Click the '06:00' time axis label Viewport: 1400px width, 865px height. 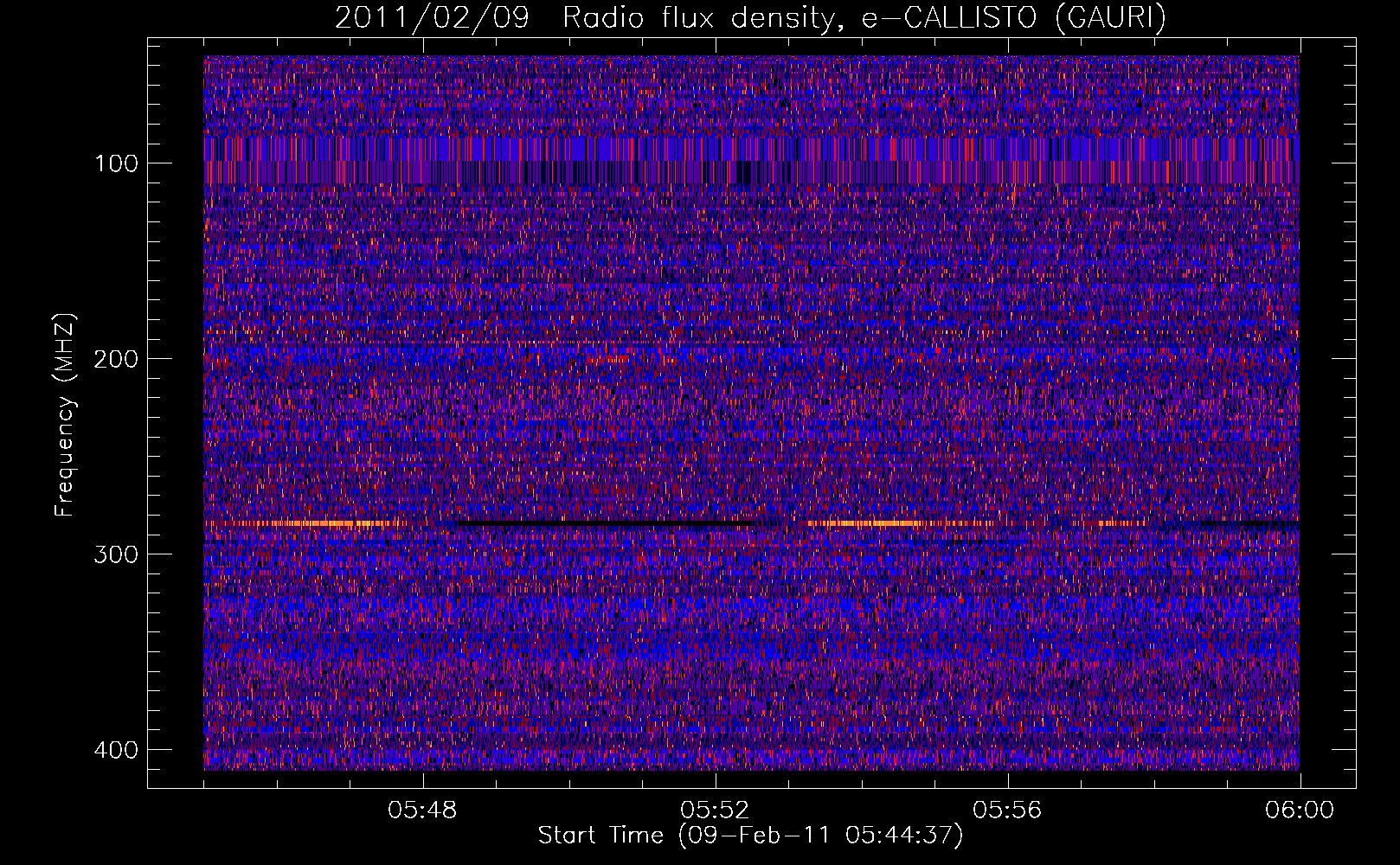coord(1300,811)
